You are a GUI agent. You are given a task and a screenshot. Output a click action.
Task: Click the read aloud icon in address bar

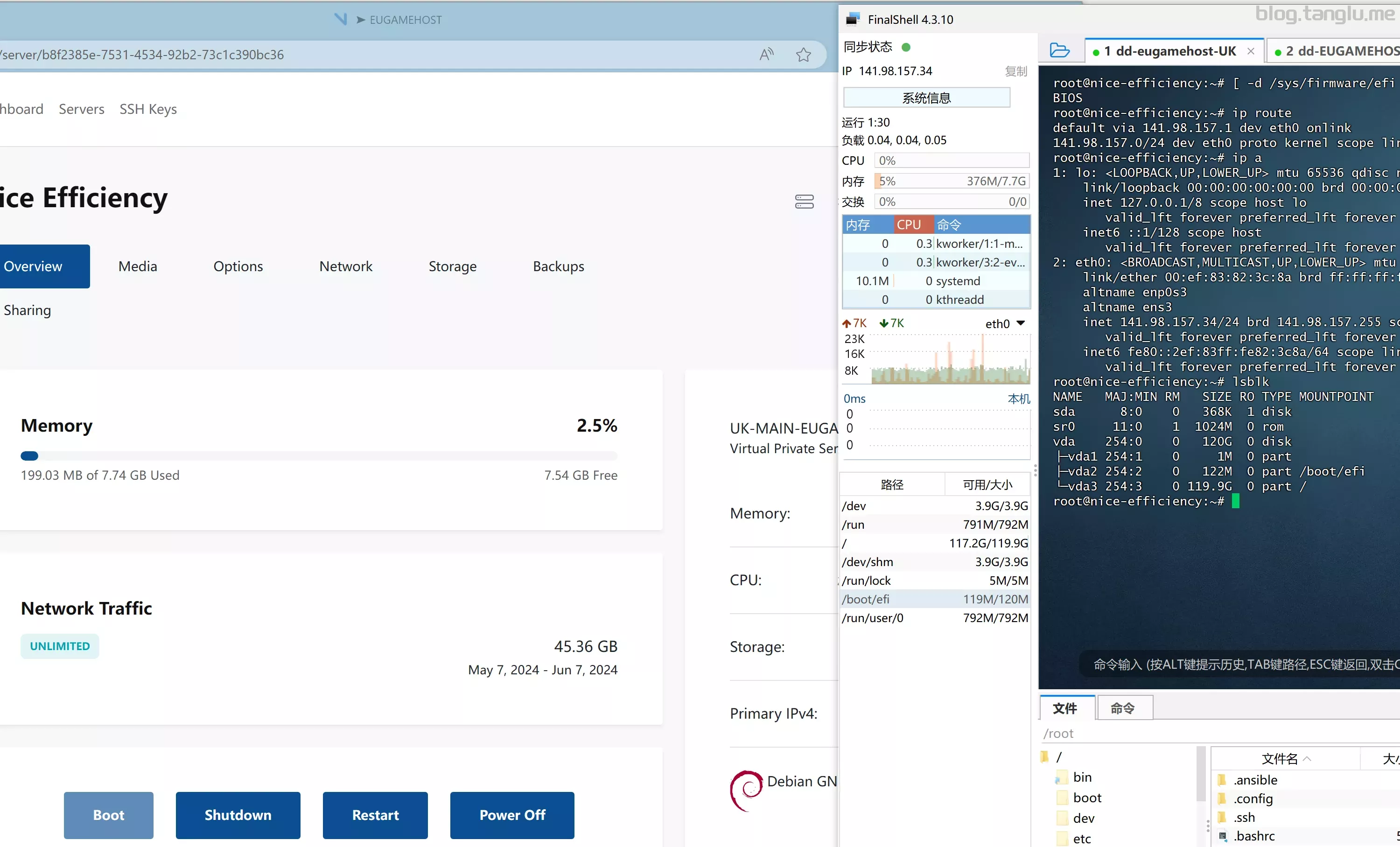766,55
